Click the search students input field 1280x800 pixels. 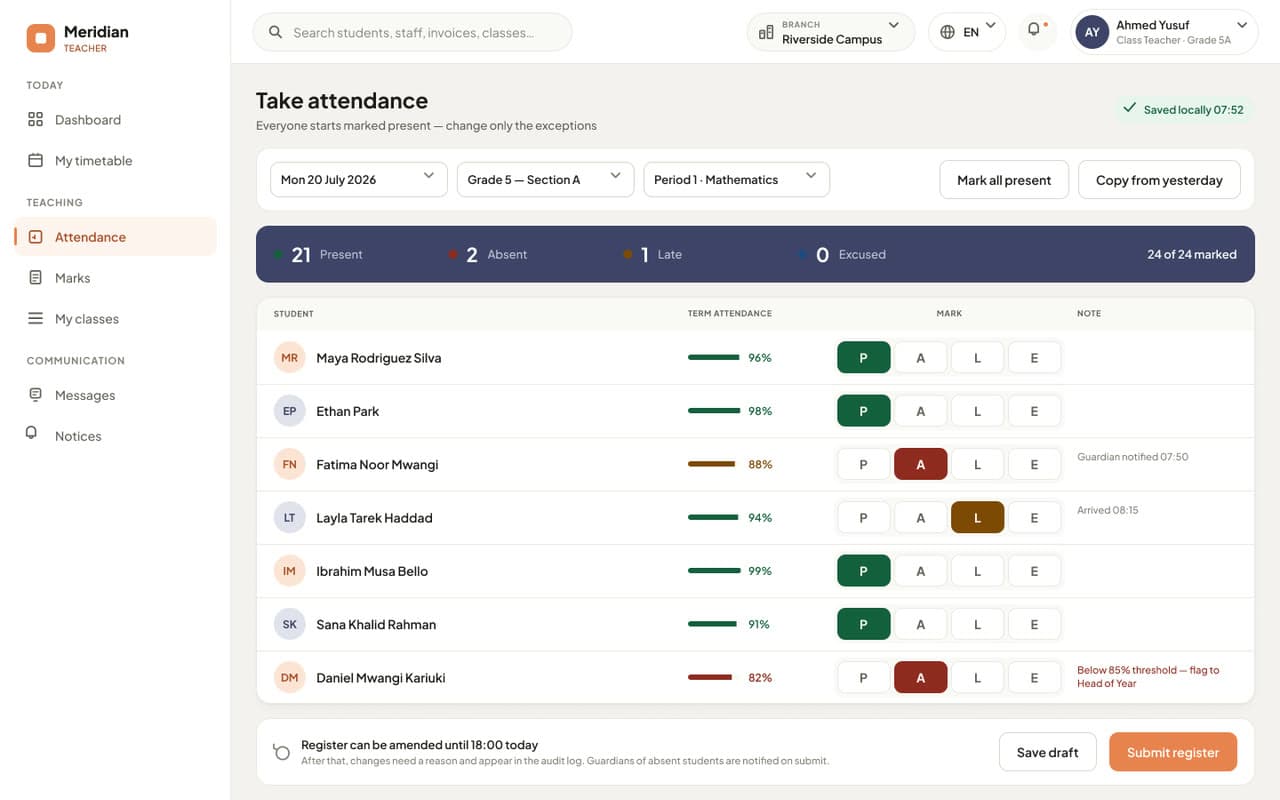point(412,32)
